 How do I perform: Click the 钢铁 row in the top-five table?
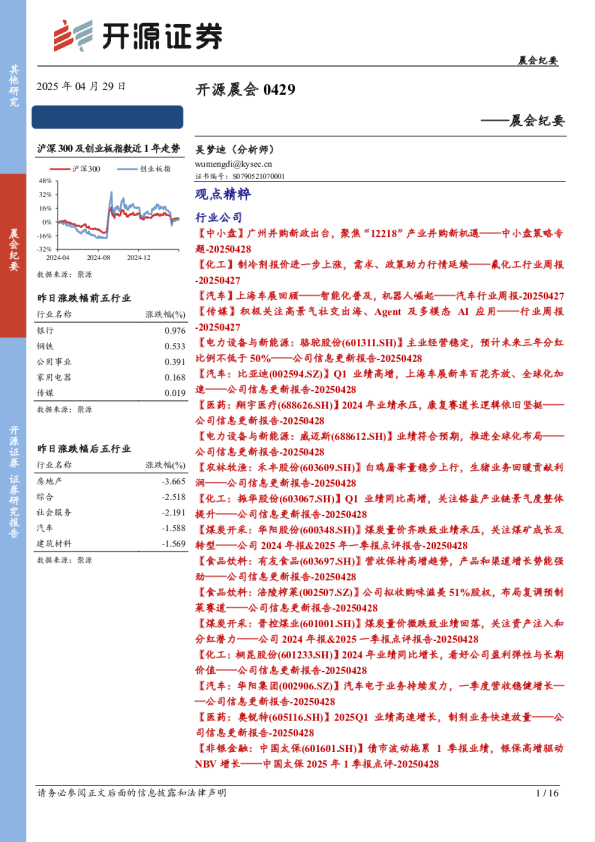(x=111, y=346)
